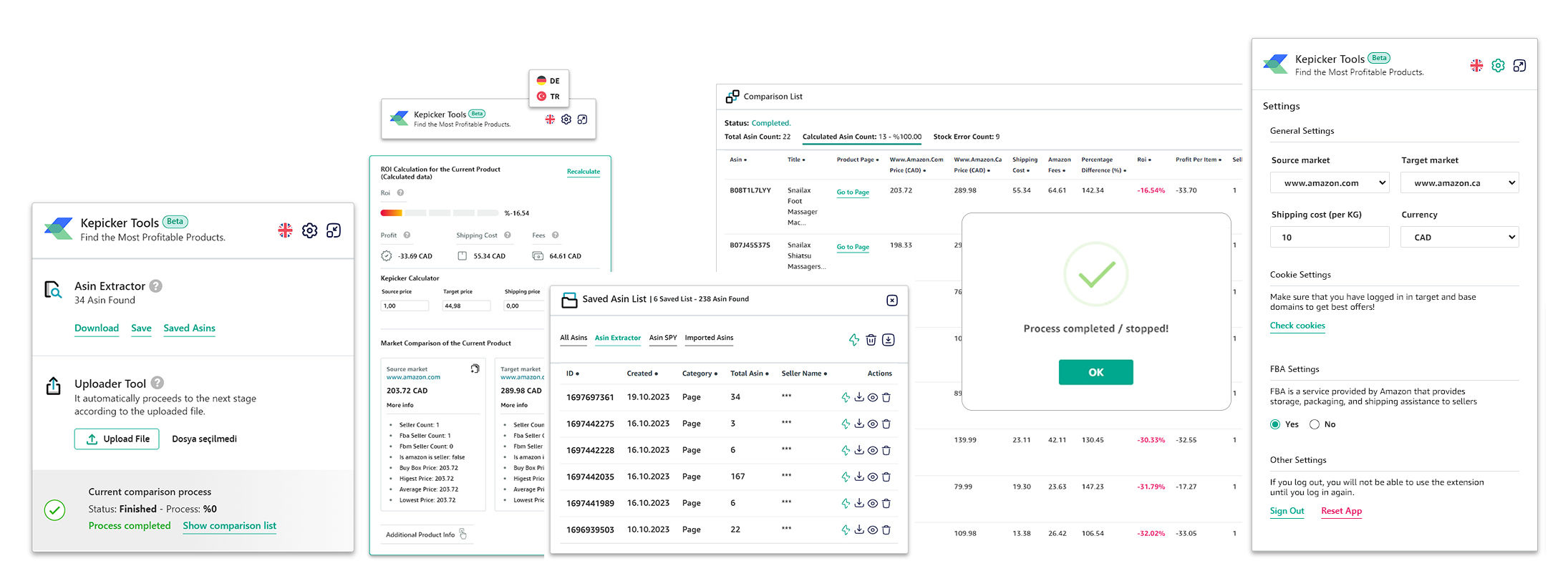
Task: Close the Saved Asin List window
Action: click(x=892, y=301)
